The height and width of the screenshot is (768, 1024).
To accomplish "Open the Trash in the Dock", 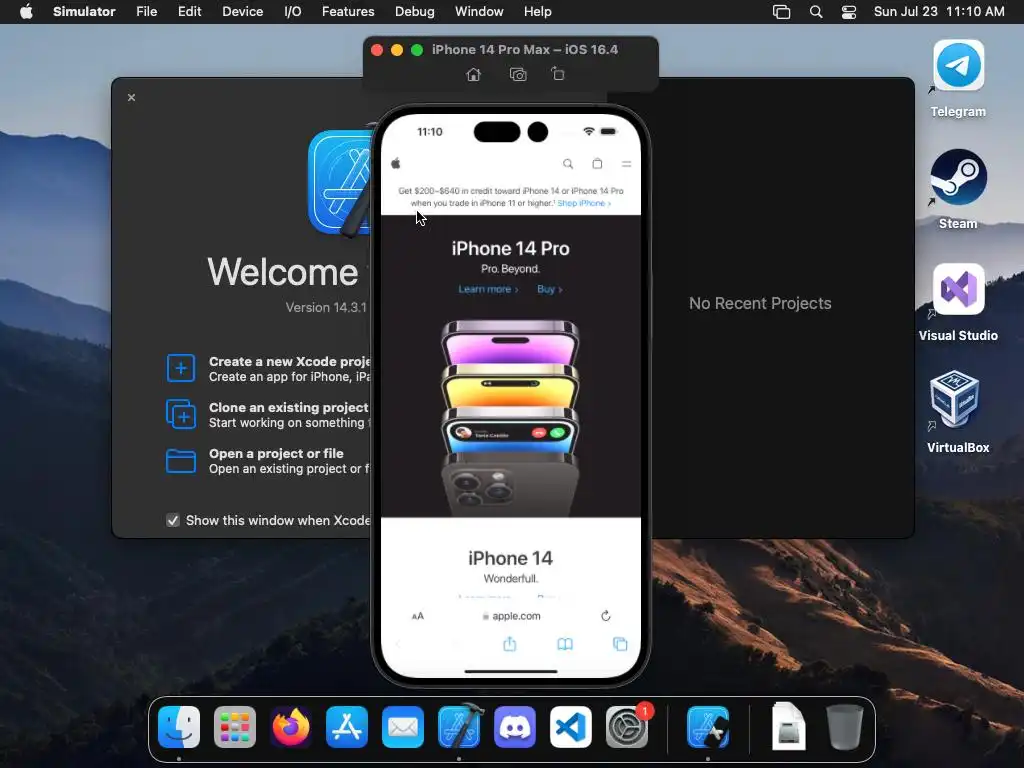I will click(844, 727).
